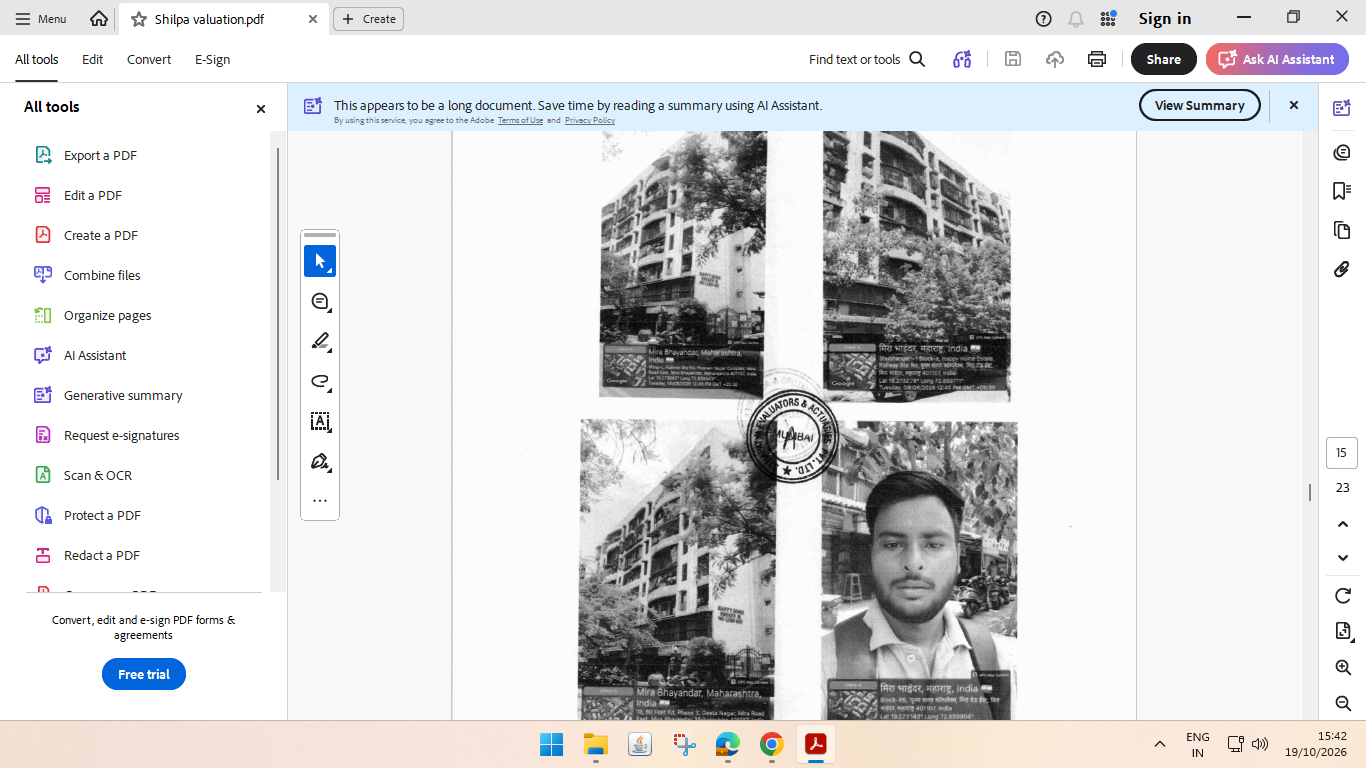This screenshot has width=1366, height=768.
Task: Pick the highlighter tool
Action: click(x=320, y=341)
